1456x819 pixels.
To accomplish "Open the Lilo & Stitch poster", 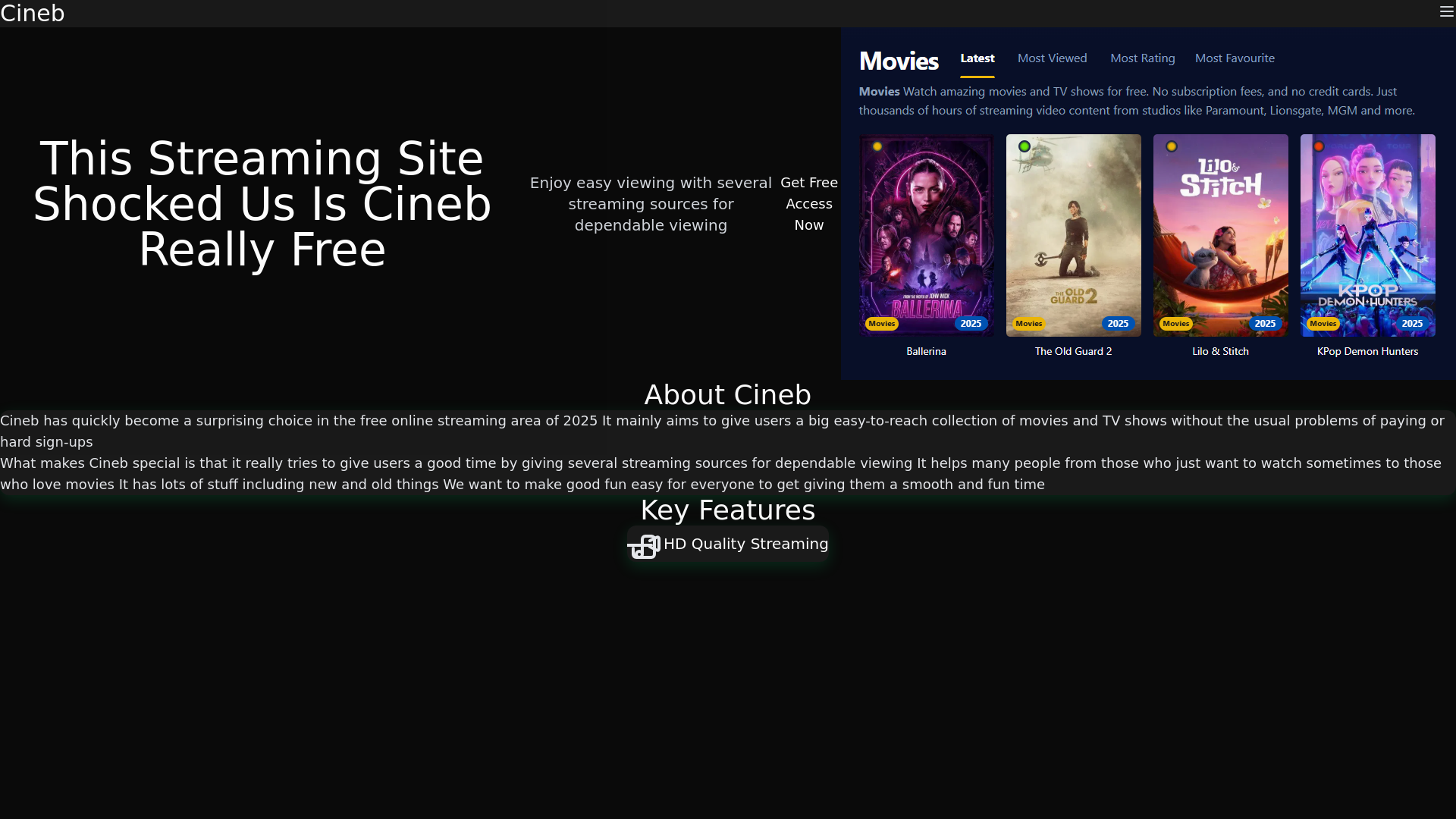I will (1220, 235).
